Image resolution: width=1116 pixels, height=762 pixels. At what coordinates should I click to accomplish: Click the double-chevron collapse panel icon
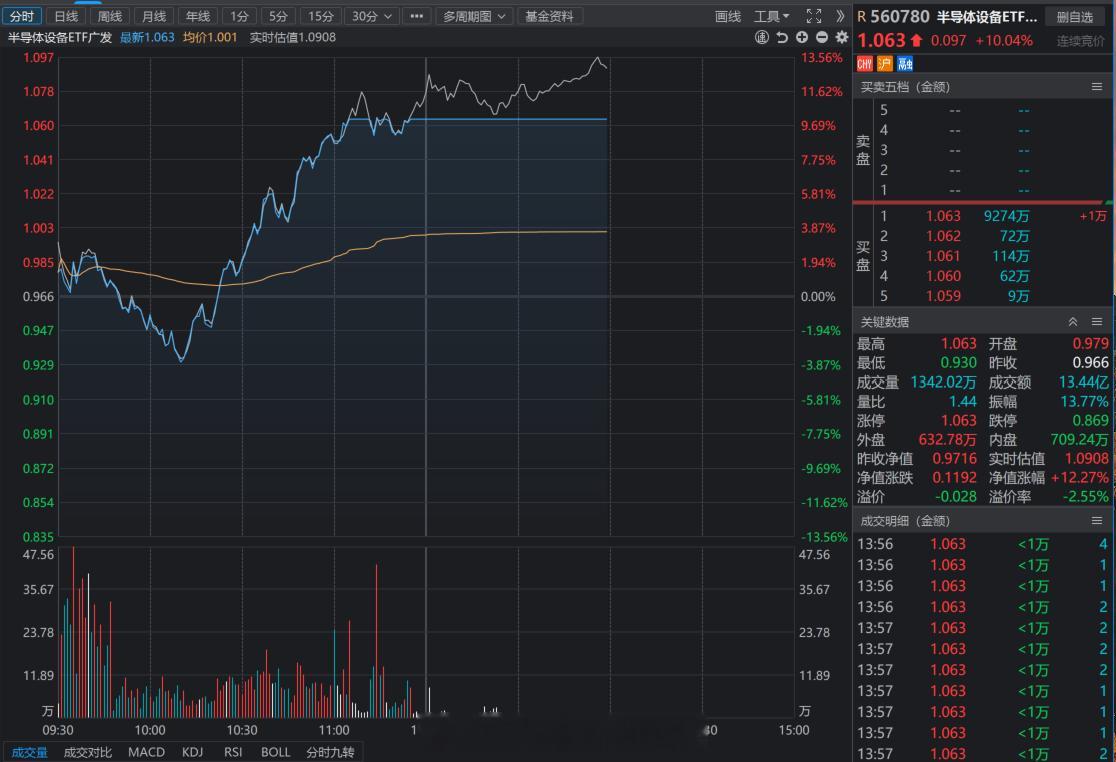click(x=840, y=16)
